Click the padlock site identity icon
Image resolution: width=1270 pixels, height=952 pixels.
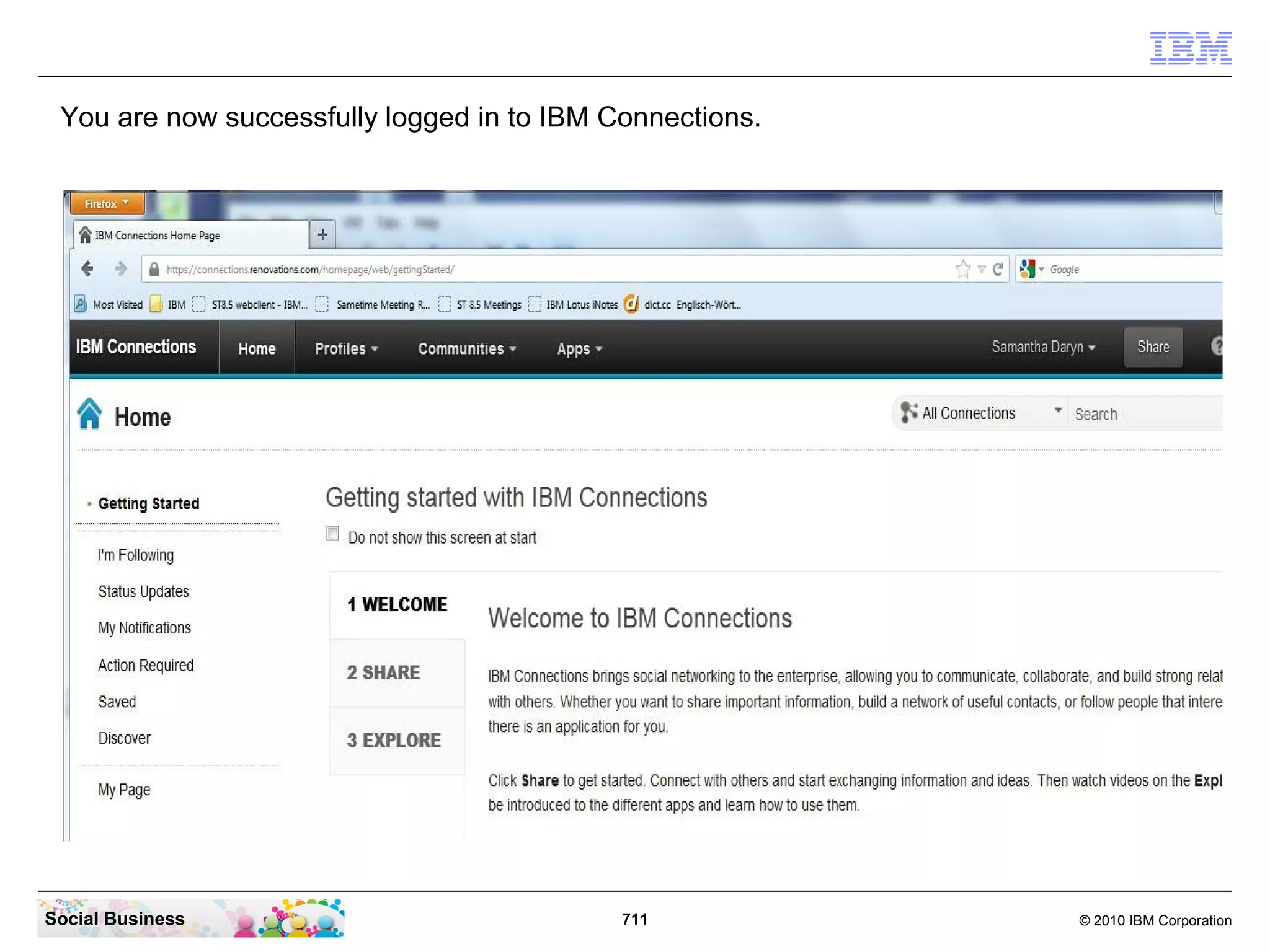(154, 269)
